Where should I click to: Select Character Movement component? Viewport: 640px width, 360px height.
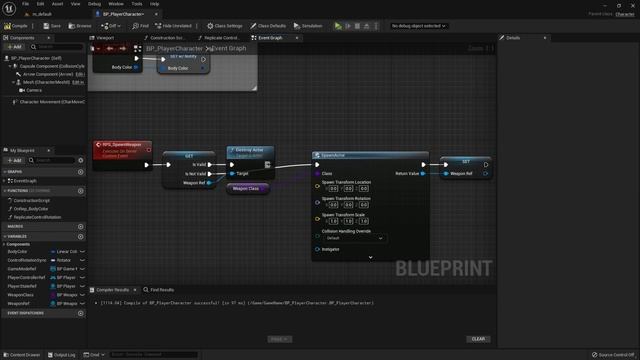point(48,102)
